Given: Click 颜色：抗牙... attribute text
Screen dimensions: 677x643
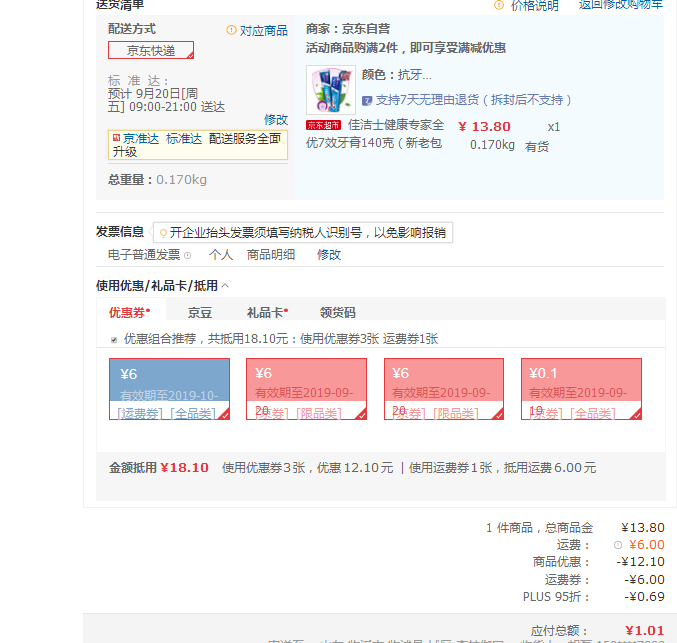Looking at the screenshot, I should click(x=396, y=75).
